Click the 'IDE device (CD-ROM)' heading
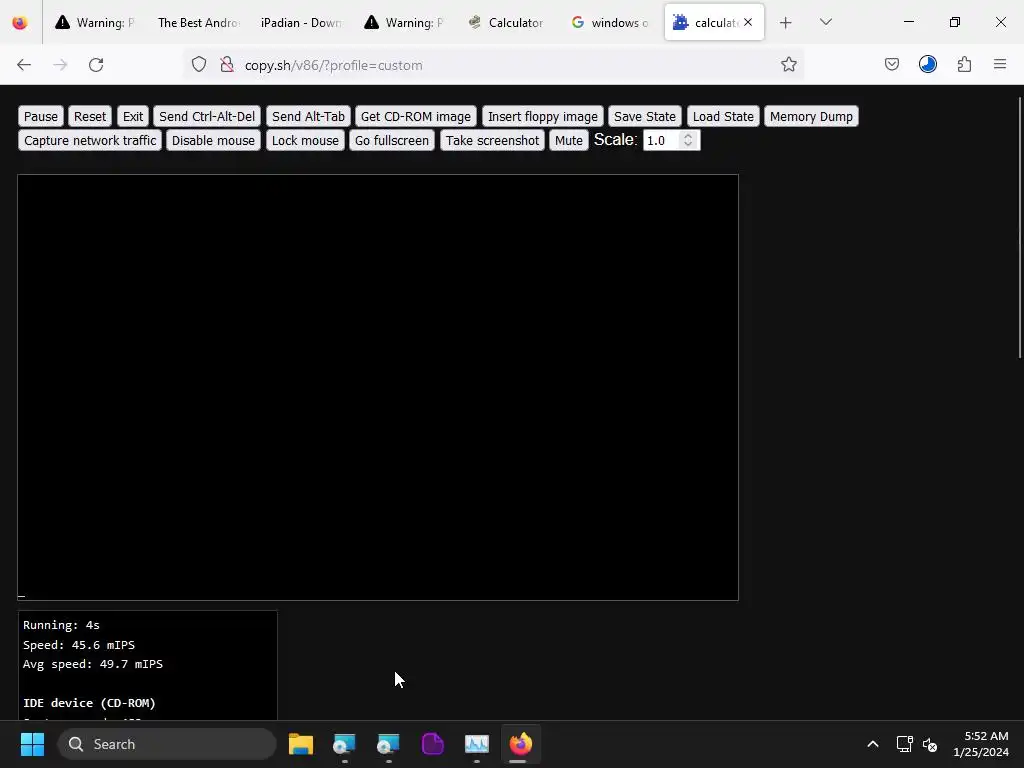This screenshot has height=768, width=1024. pyautogui.click(x=89, y=703)
